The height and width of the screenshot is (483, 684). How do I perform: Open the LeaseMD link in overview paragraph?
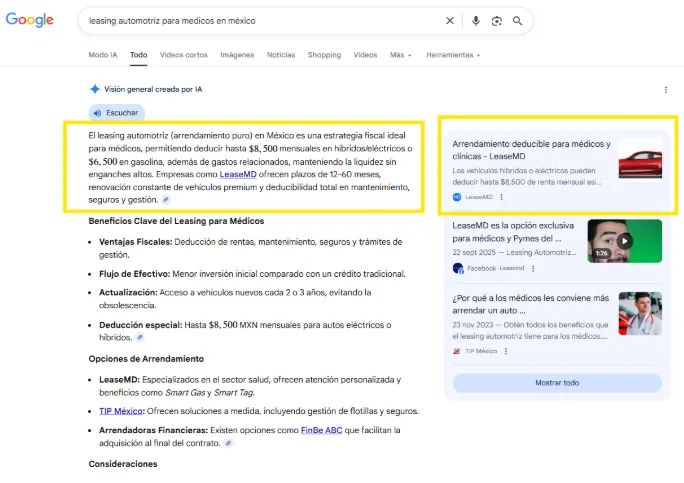coord(238,174)
